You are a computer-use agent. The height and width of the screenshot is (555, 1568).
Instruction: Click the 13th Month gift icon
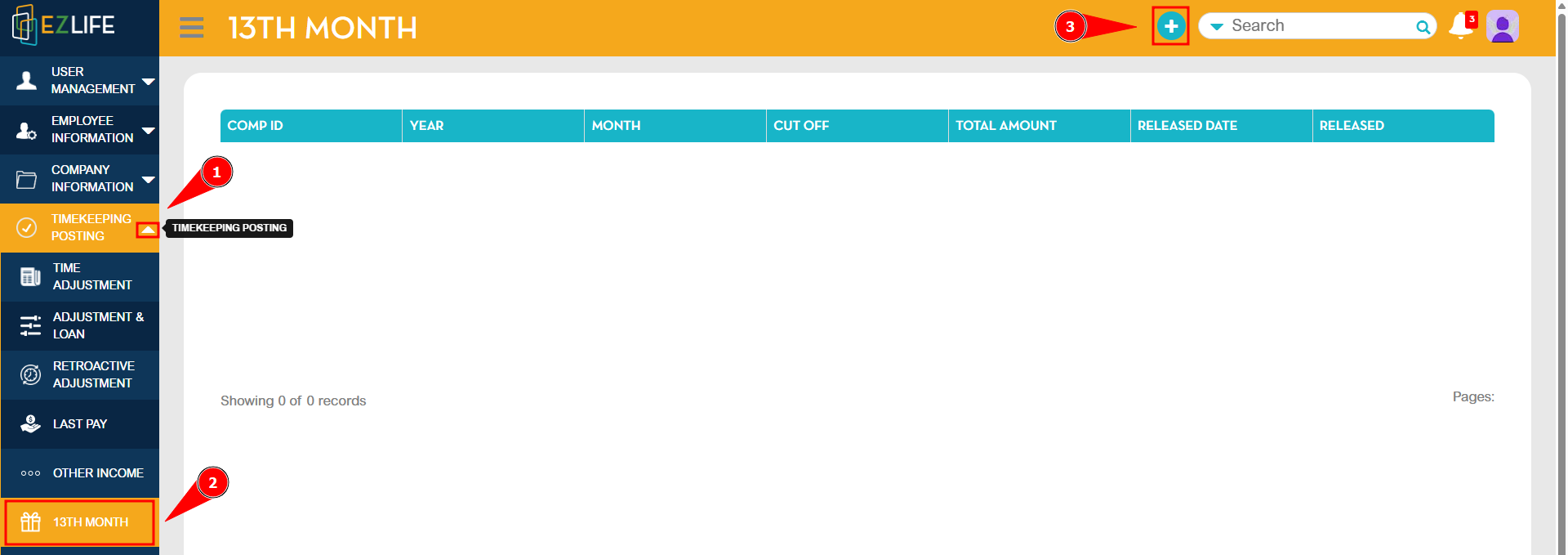[x=30, y=522]
